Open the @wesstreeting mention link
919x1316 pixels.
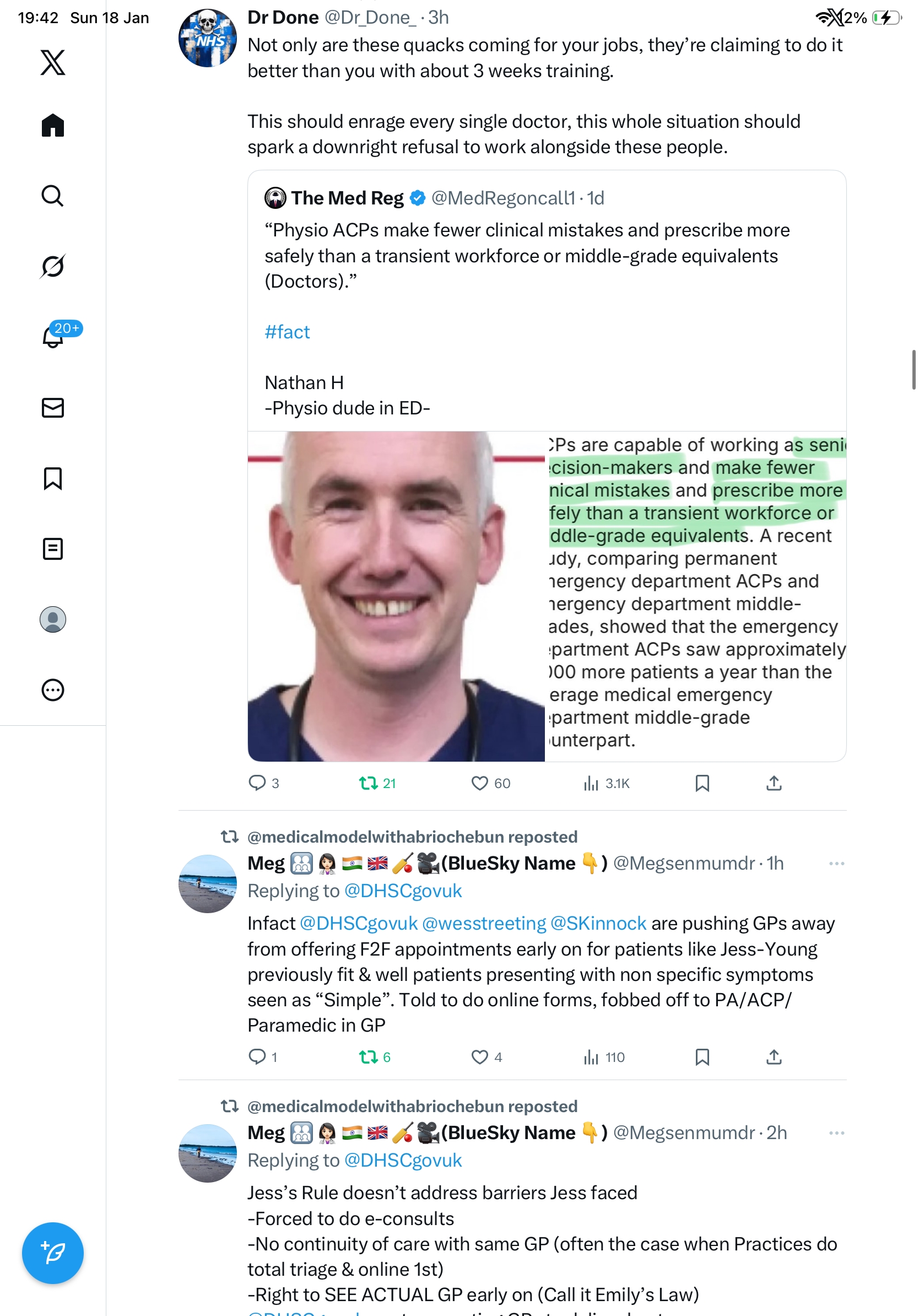484,923
